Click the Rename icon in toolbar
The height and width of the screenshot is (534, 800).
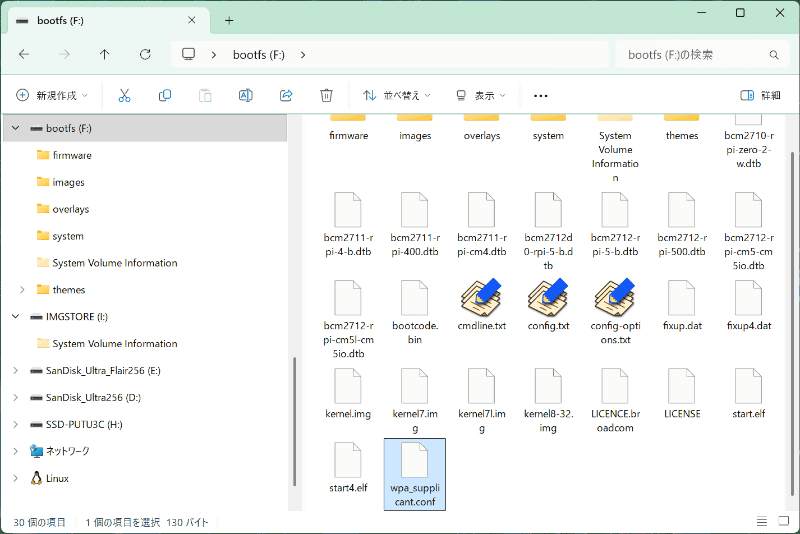coord(245,95)
